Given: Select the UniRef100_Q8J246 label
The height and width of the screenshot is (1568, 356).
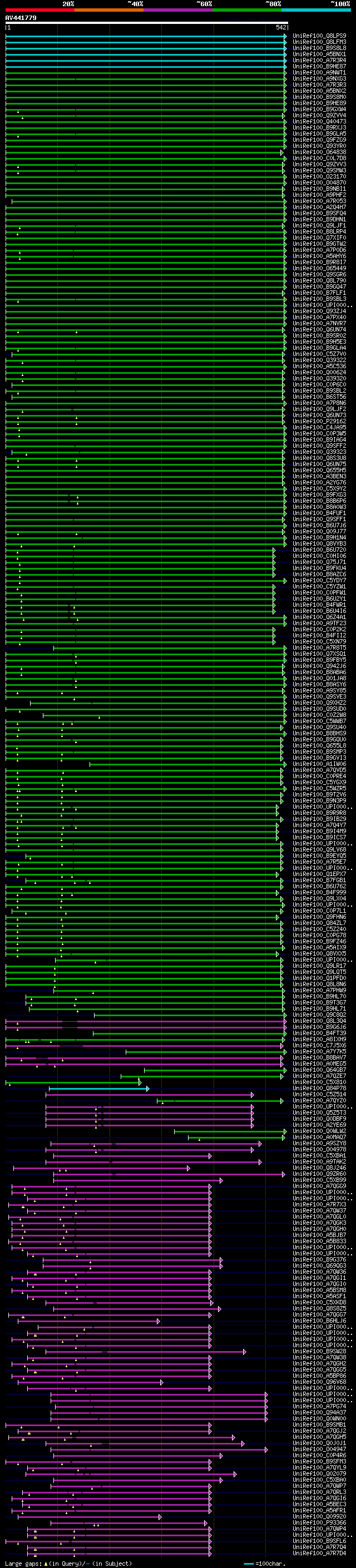Looking at the screenshot, I should click(319, 1168).
